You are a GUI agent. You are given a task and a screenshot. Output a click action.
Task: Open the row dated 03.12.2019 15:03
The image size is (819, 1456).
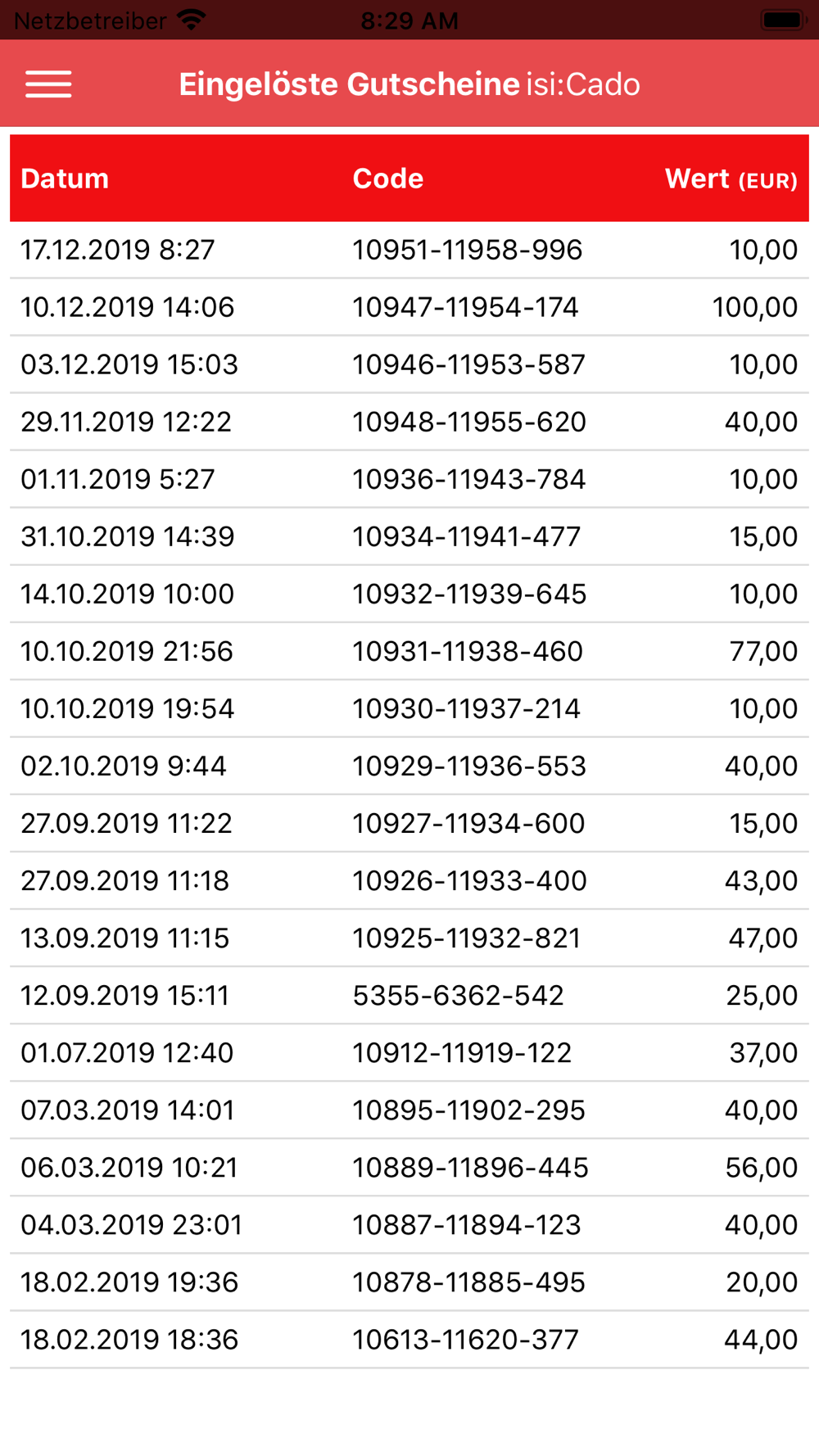(409, 364)
